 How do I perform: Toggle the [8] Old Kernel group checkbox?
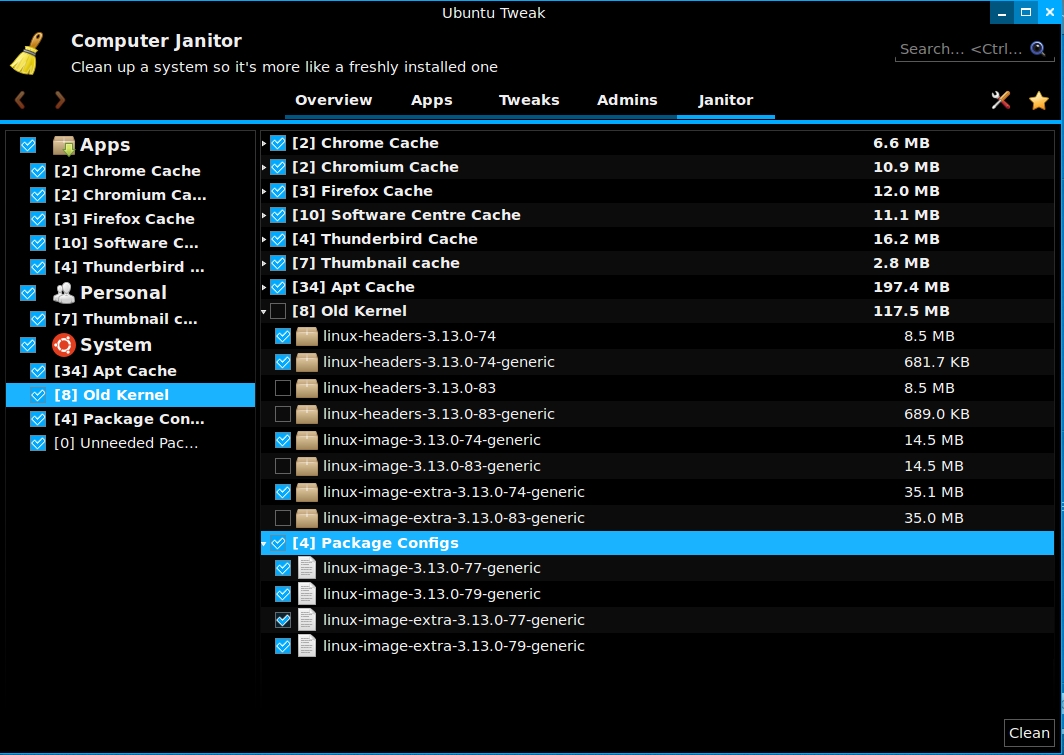coord(278,311)
